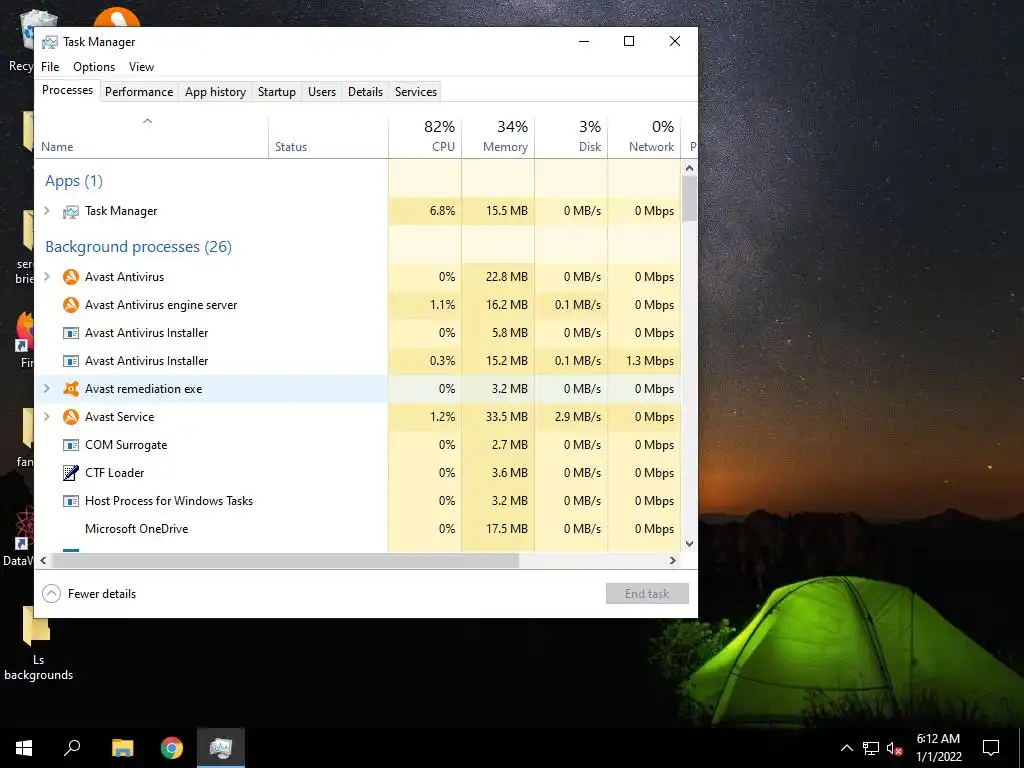
Task: Select Avast Antivirus Installer row using 15.2 MB
Action: coord(358,361)
